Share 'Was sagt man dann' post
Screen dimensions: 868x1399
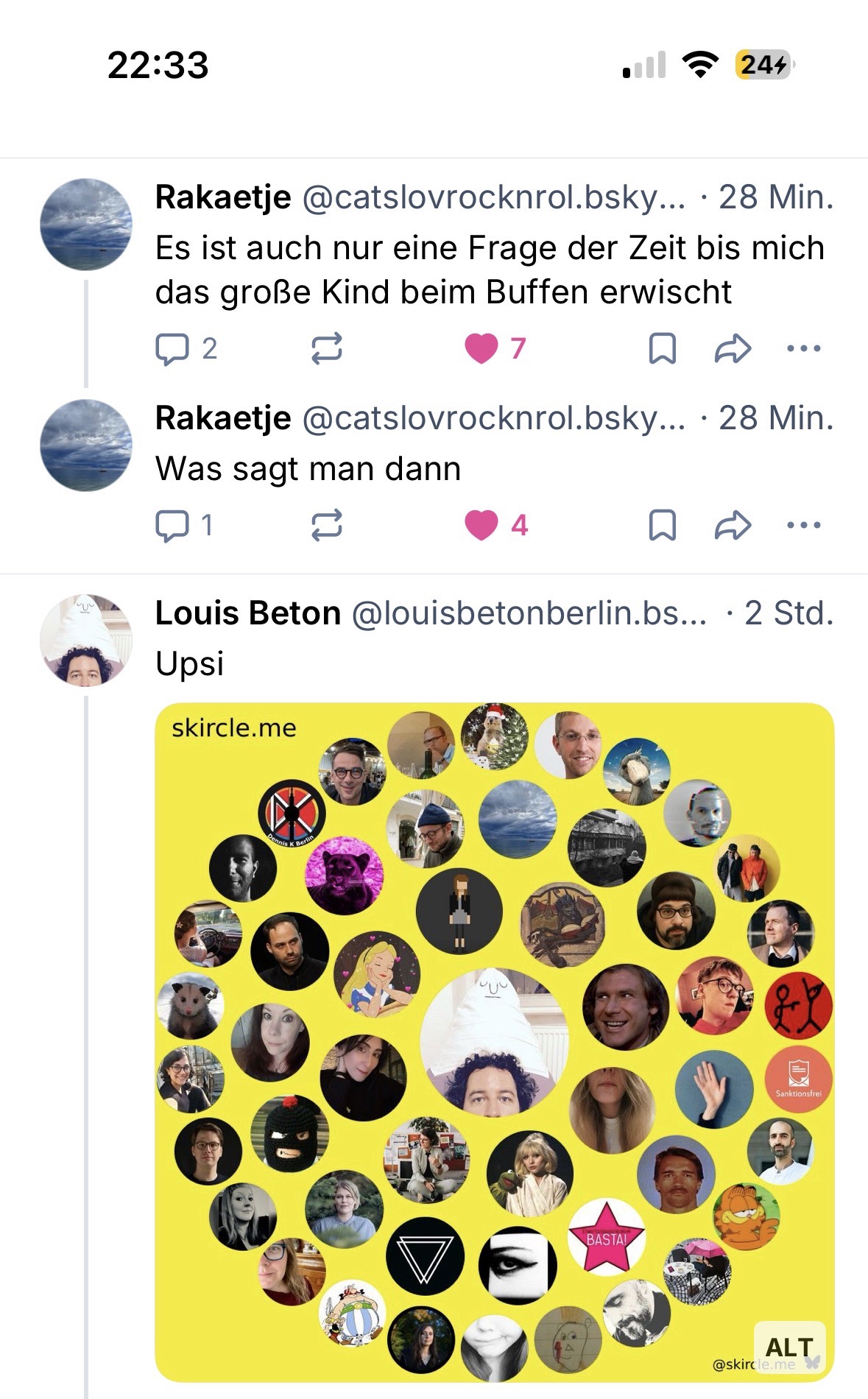(733, 525)
